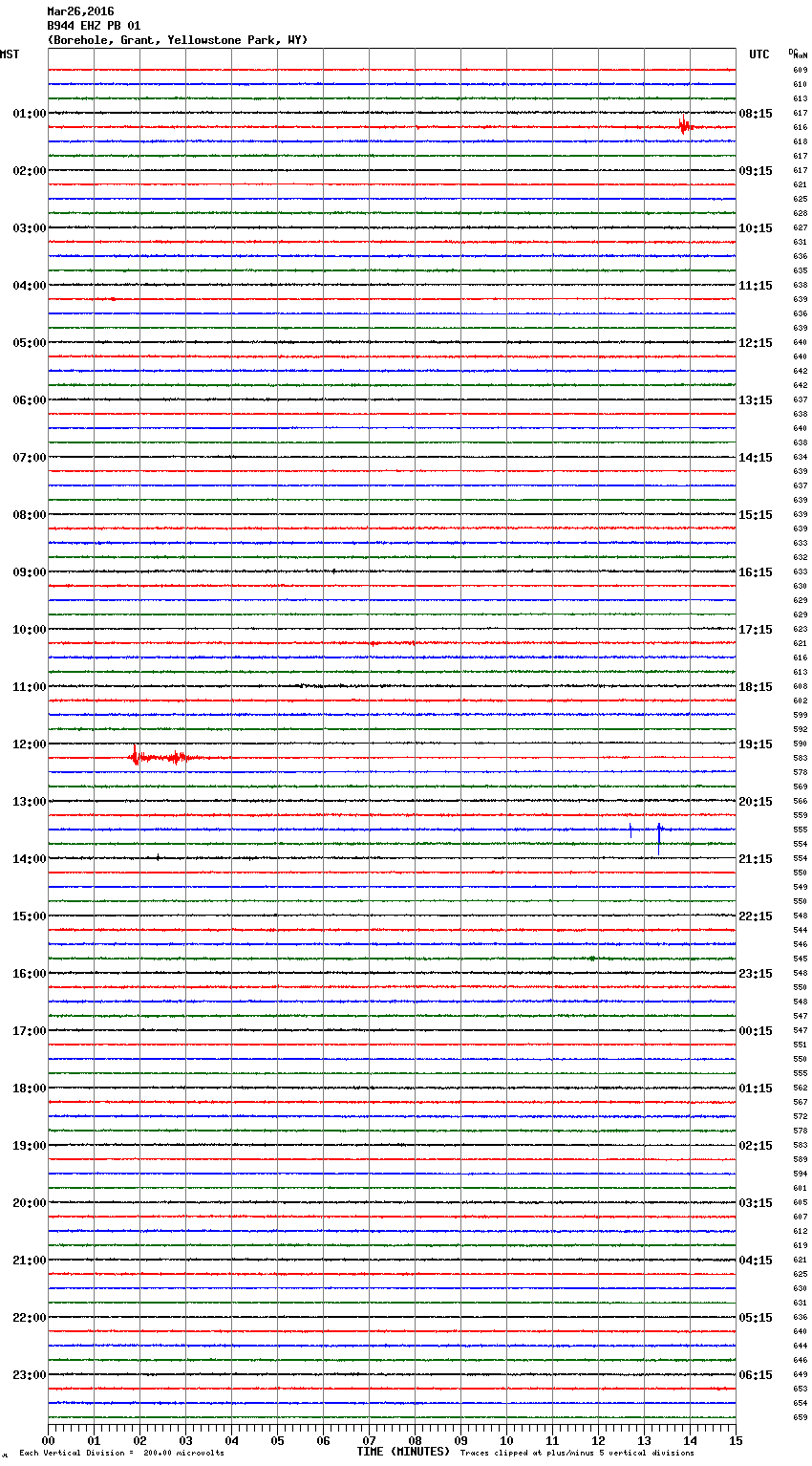812x1466 pixels.
Task: Click the TIME (MINUTES) axis title
Action: 403,1452
